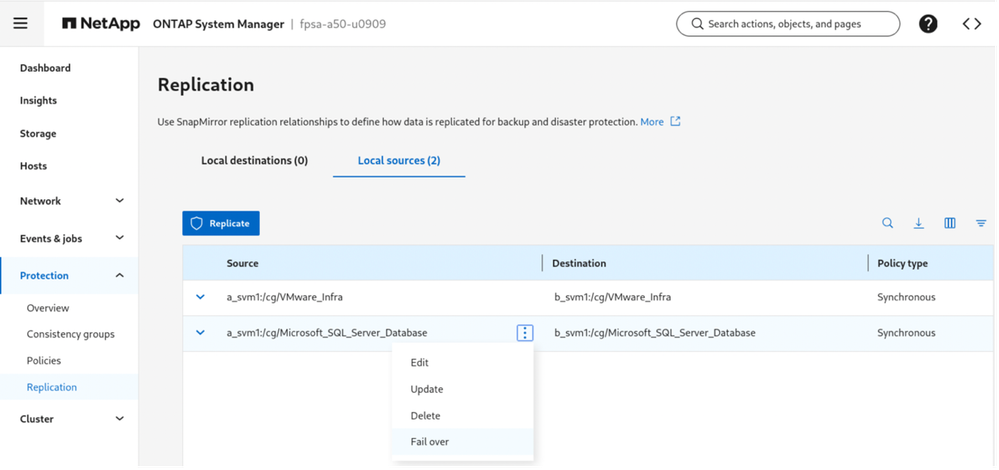Go to Dashboard in the sidebar
The width and height of the screenshot is (999, 470).
coord(45,68)
